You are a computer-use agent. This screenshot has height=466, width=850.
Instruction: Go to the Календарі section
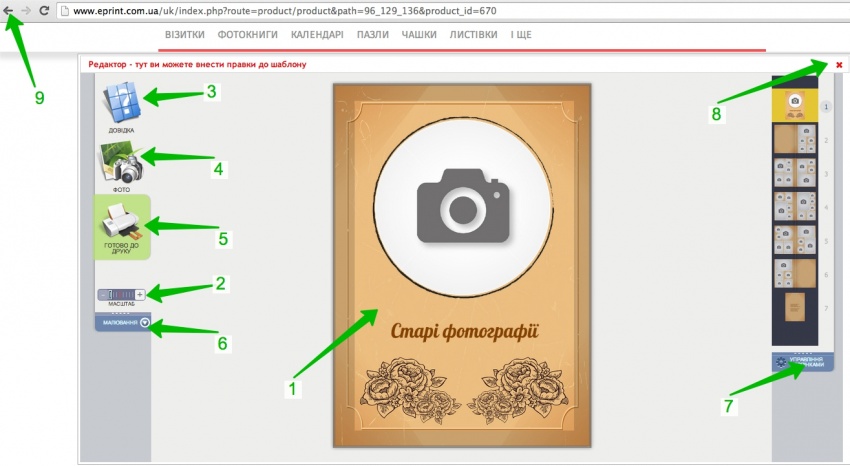click(x=317, y=34)
